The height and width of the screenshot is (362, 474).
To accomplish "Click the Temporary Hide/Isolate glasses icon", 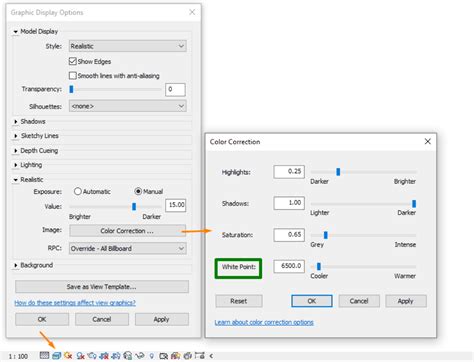I will [140, 356].
